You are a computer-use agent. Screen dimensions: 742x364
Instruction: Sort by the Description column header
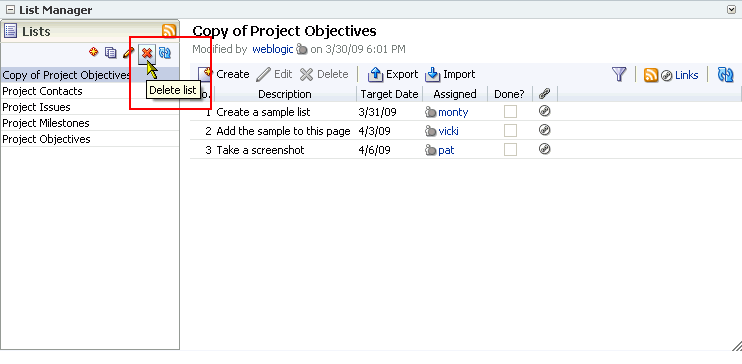tap(285, 94)
